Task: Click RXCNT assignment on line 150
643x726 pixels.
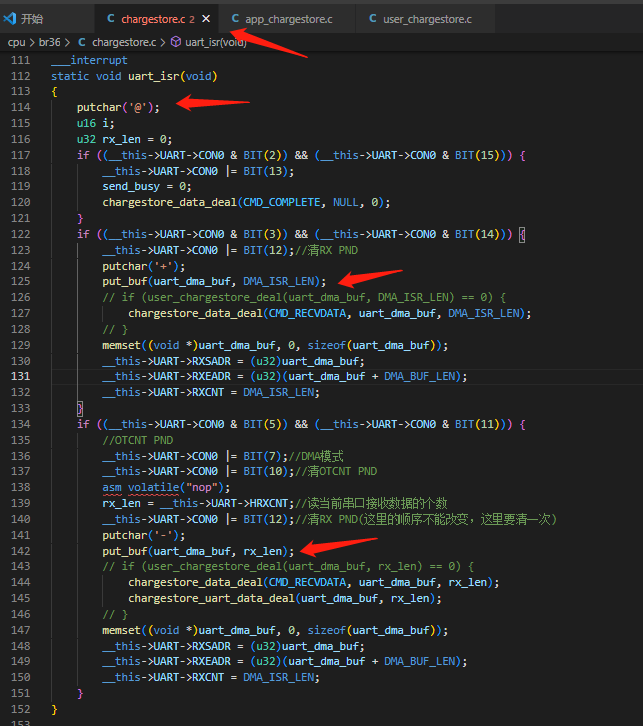Action: [211, 678]
